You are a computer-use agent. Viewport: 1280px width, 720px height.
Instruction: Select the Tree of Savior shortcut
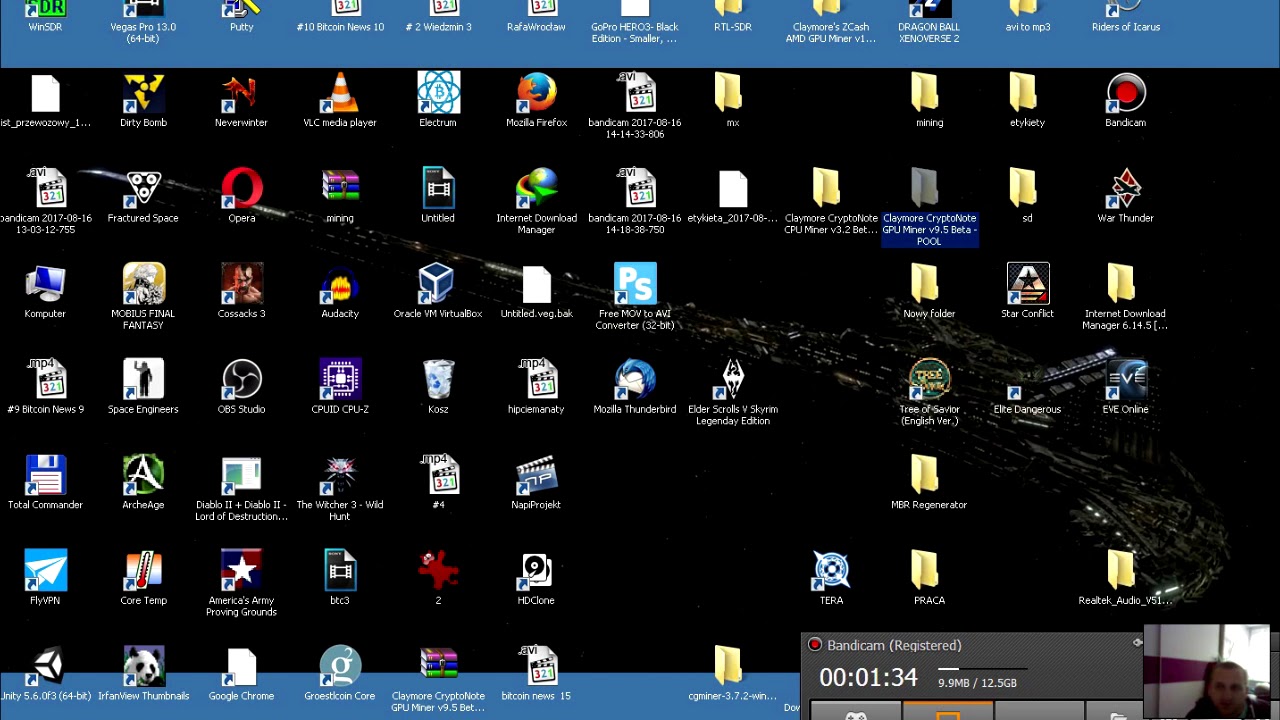[929, 381]
